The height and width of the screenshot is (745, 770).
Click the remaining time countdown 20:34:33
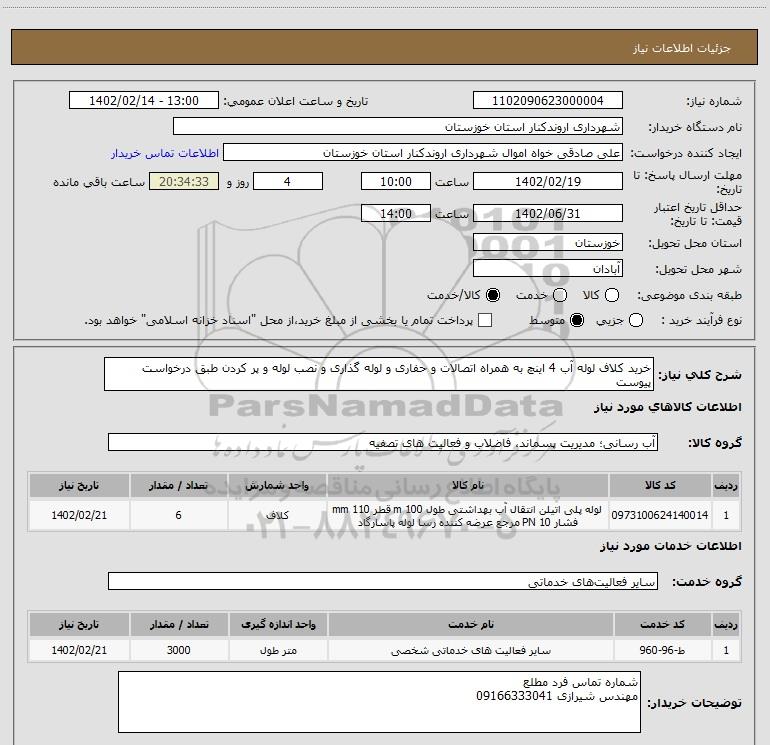point(184,181)
